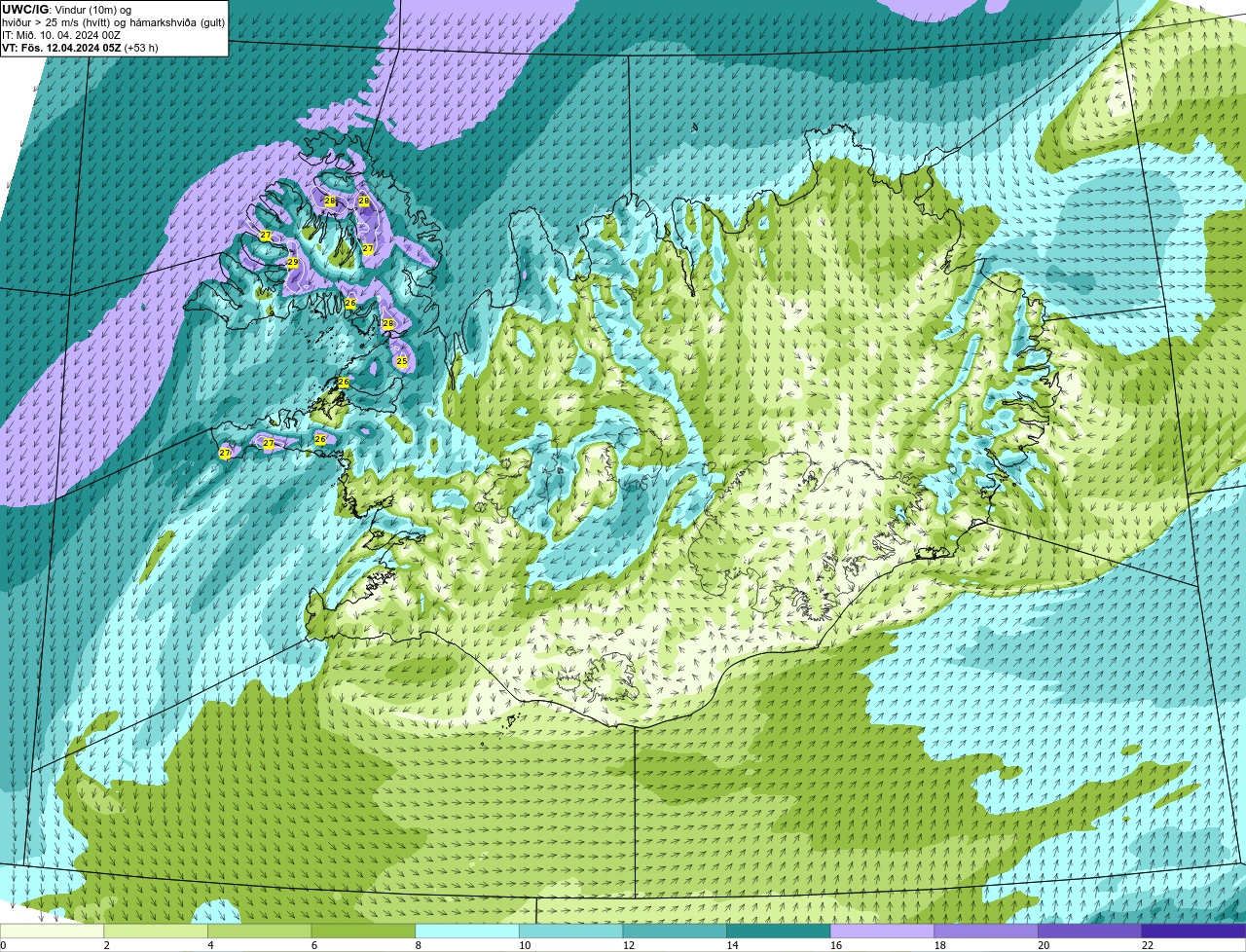This screenshot has width=1246, height=952.
Task: Click the initial time 'IT: Mið. 10. 04. 2024 00Z'
Action: coord(61,35)
